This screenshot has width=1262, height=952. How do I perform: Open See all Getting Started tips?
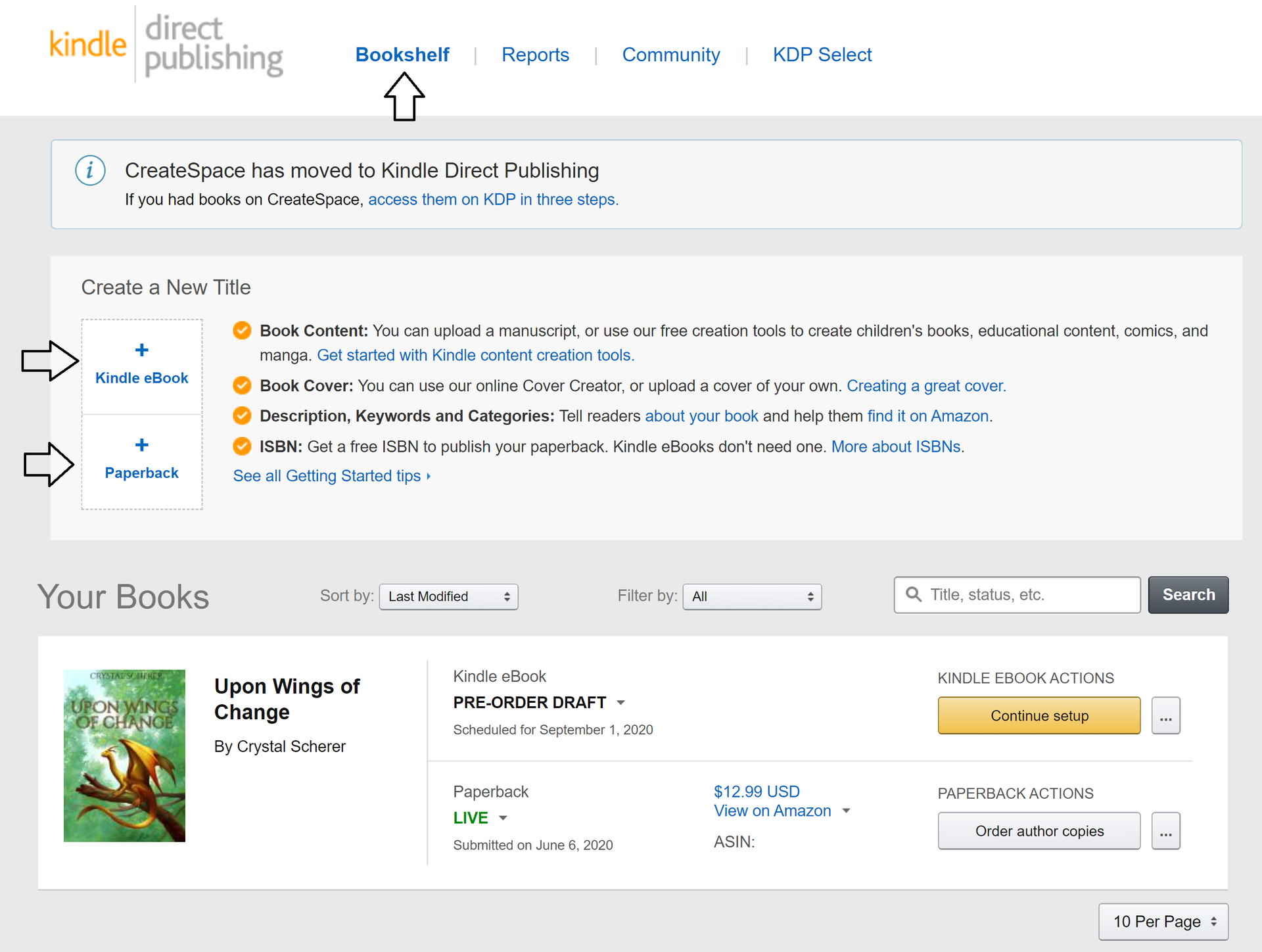click(332, 476)
